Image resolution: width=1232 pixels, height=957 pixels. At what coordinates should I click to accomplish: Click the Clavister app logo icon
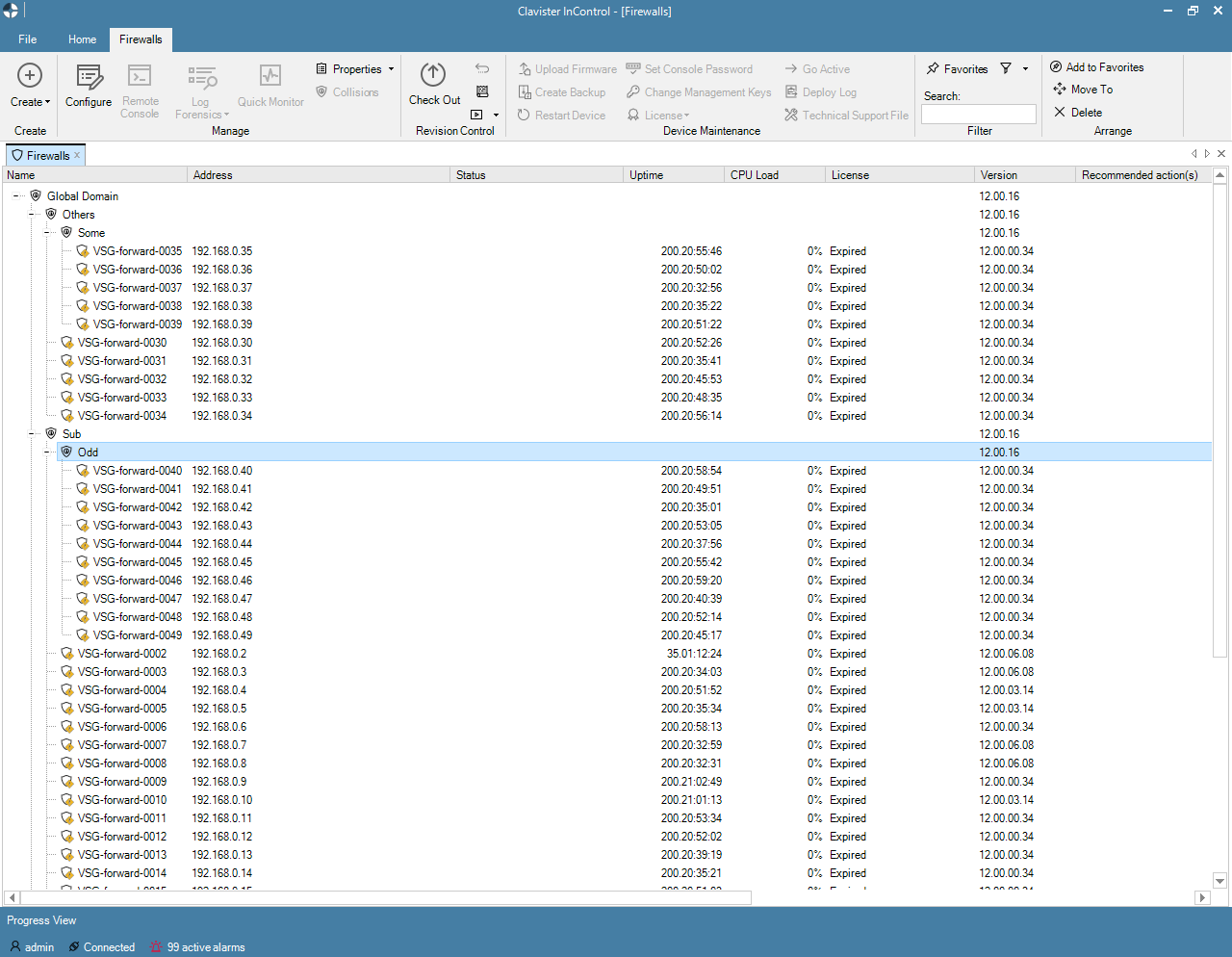pos(11,11)
